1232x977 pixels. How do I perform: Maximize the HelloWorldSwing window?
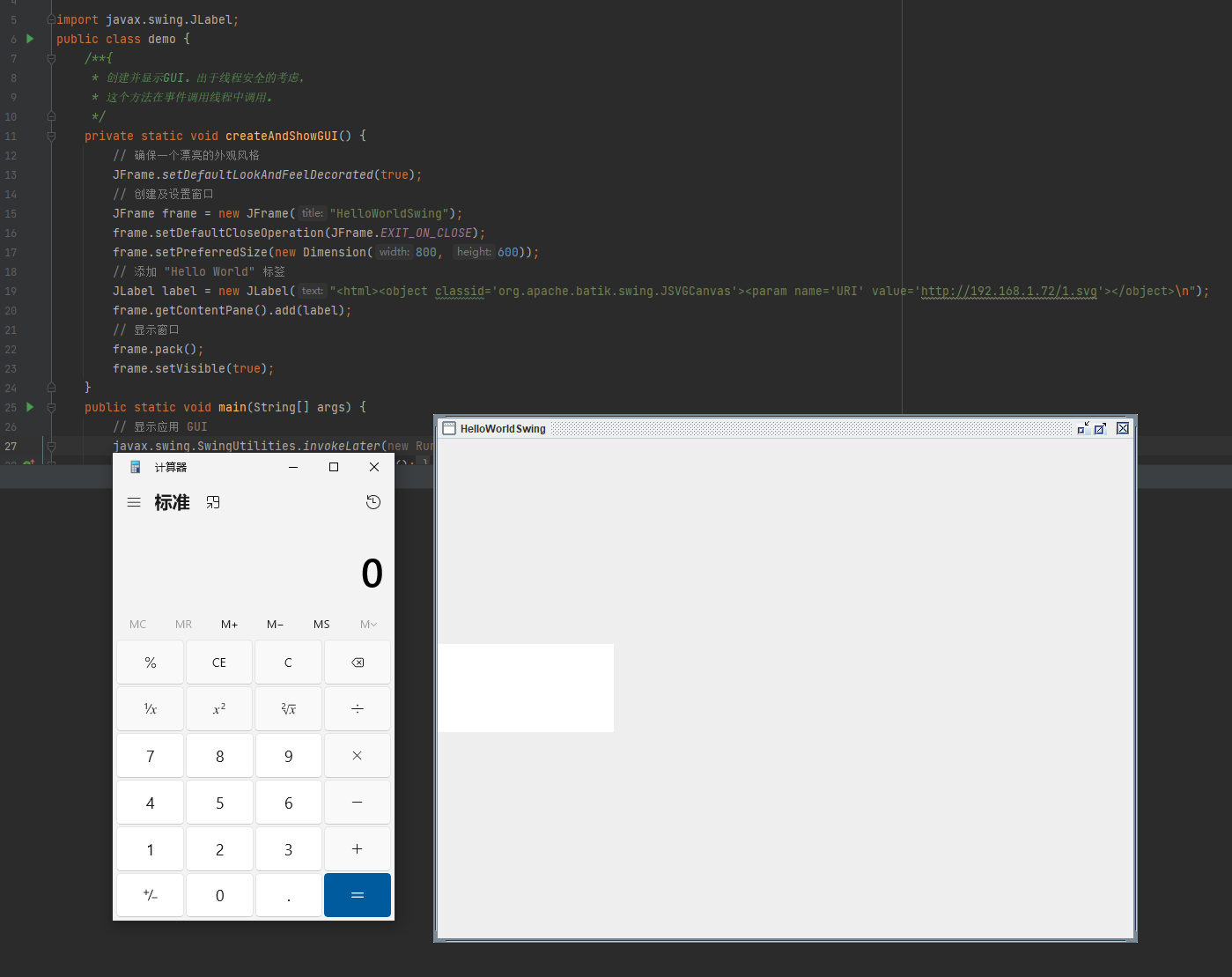click(x=1101, y=428)
